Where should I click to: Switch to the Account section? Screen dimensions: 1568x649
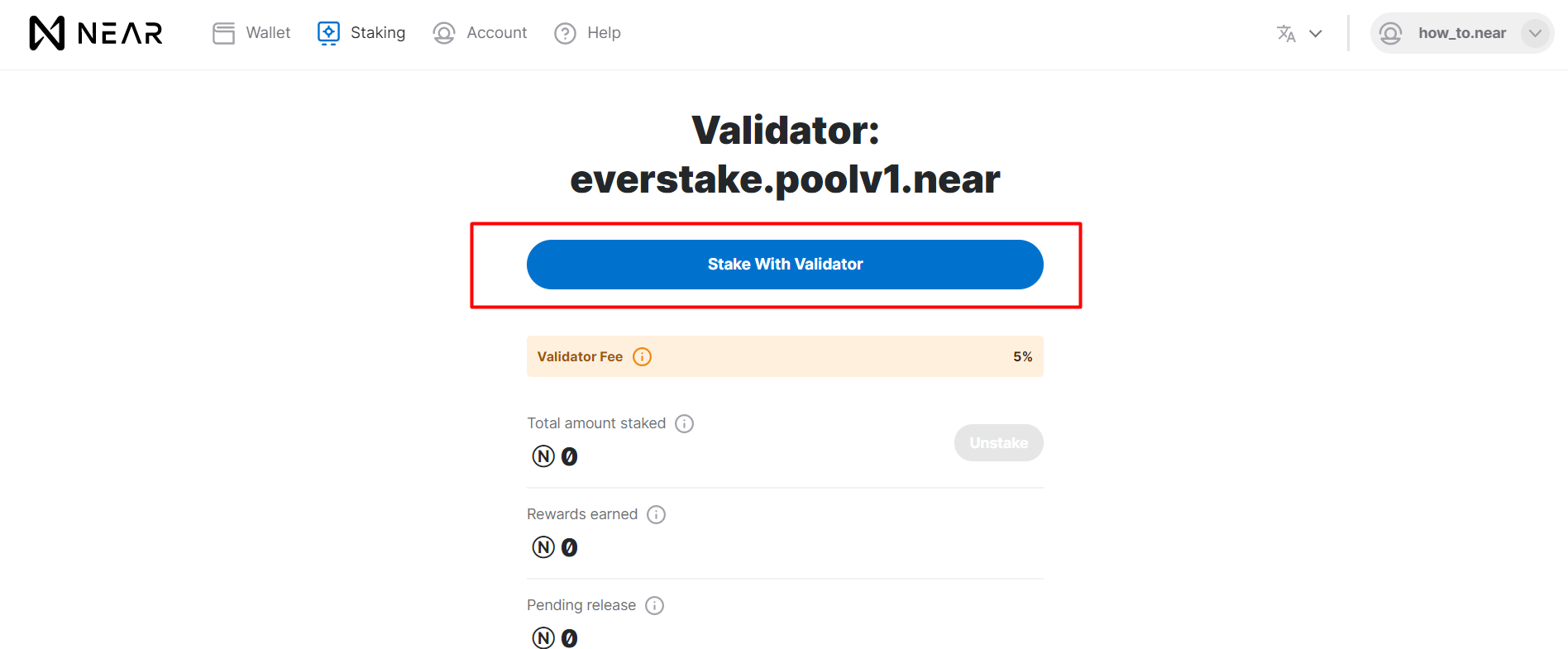click(496, 33)
